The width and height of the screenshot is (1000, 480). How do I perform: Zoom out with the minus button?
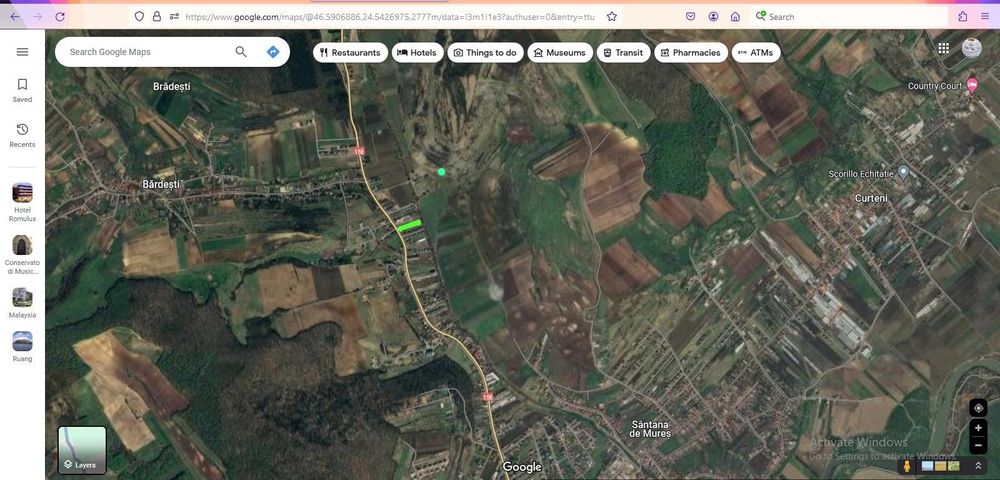978,445
